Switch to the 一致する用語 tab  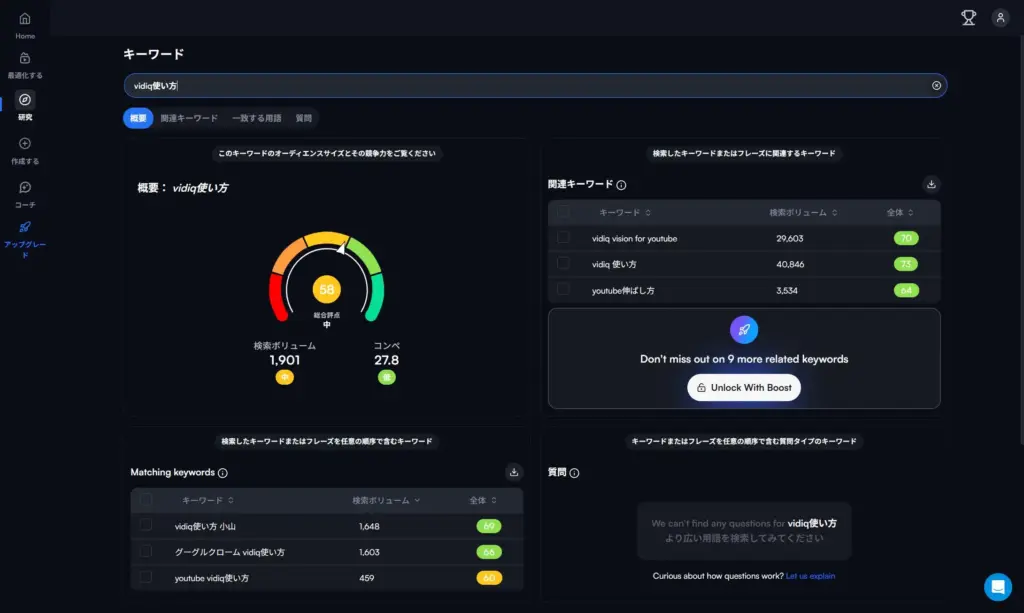tap(257, 118)
